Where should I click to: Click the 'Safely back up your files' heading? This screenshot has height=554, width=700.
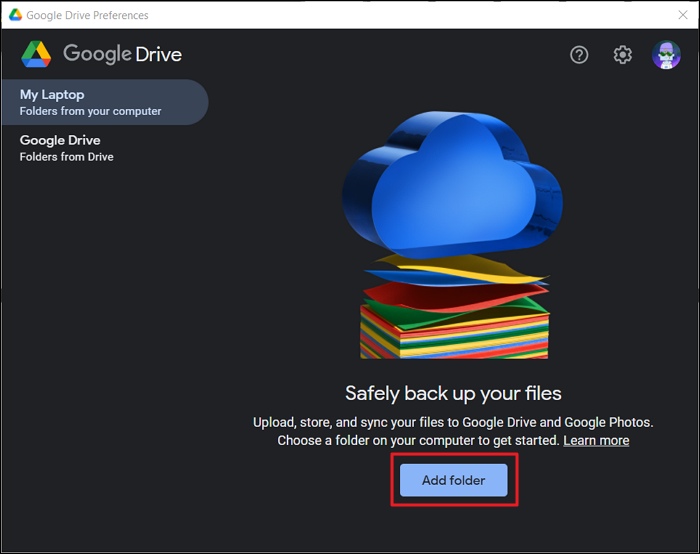point(453,393)
